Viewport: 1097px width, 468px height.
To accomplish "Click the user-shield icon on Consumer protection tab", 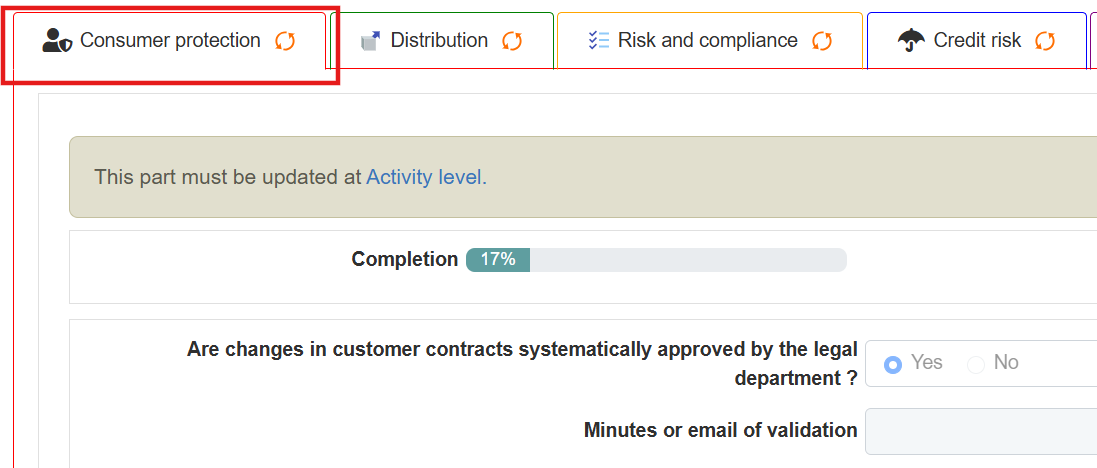I will click(x=56, y=40).
